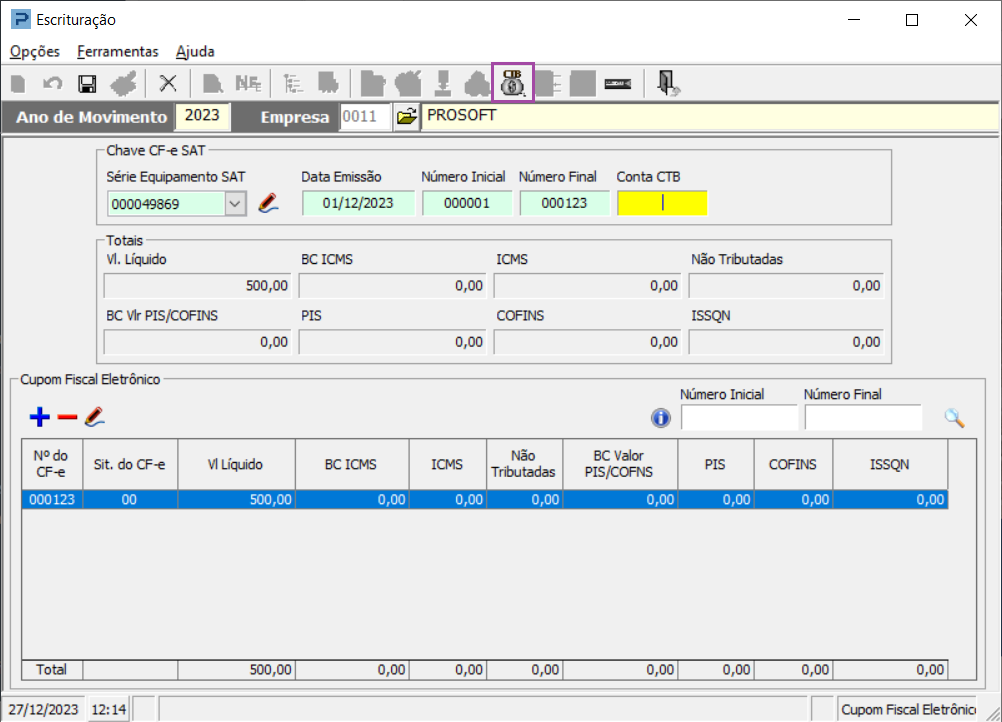Click the X delete toolbar icon
This screenshot has width=1002, height=722.
click(167, 83)
